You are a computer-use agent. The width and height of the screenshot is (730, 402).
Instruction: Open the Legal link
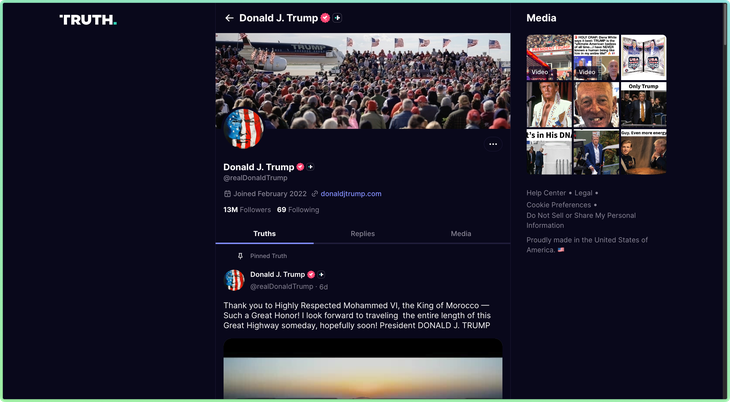(583, 193)
